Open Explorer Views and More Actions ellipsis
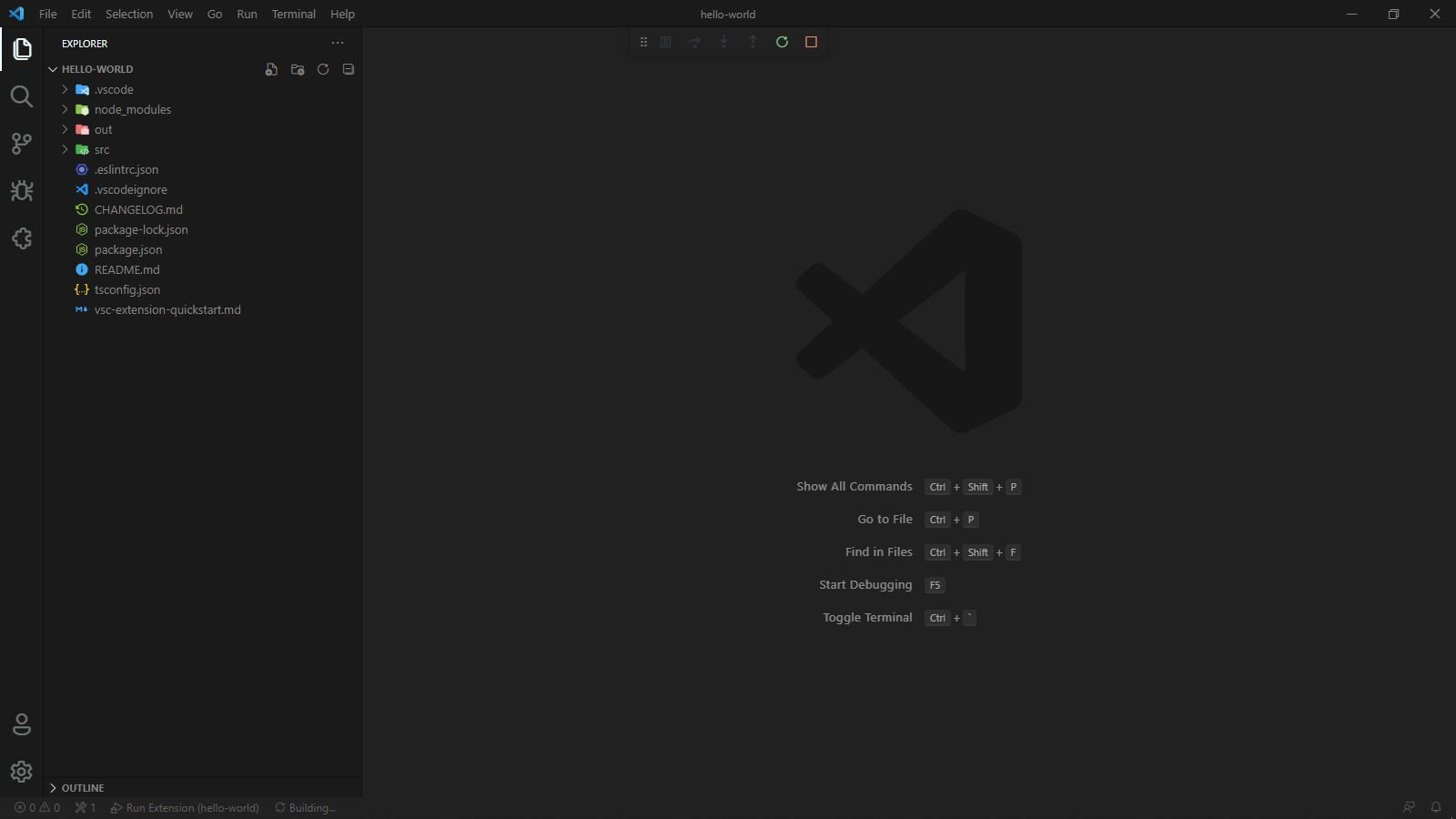 click(338, 43)
